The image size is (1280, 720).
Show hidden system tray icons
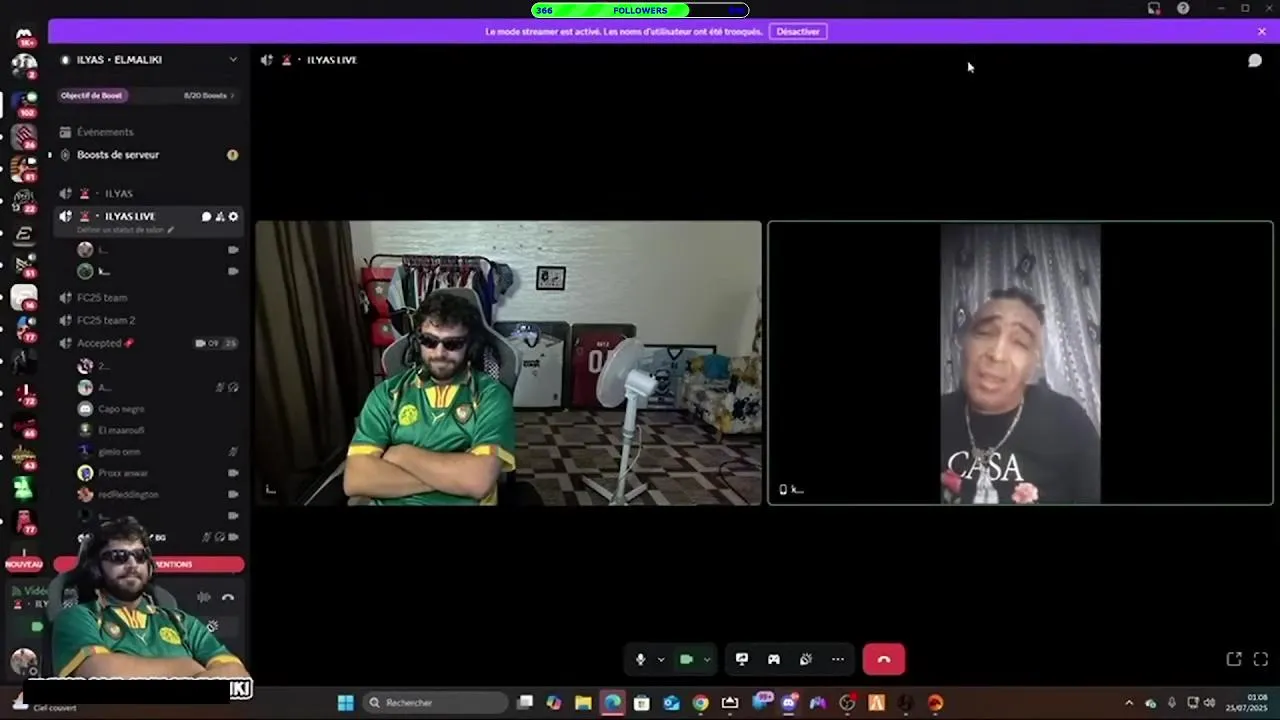pos(1129,703)
